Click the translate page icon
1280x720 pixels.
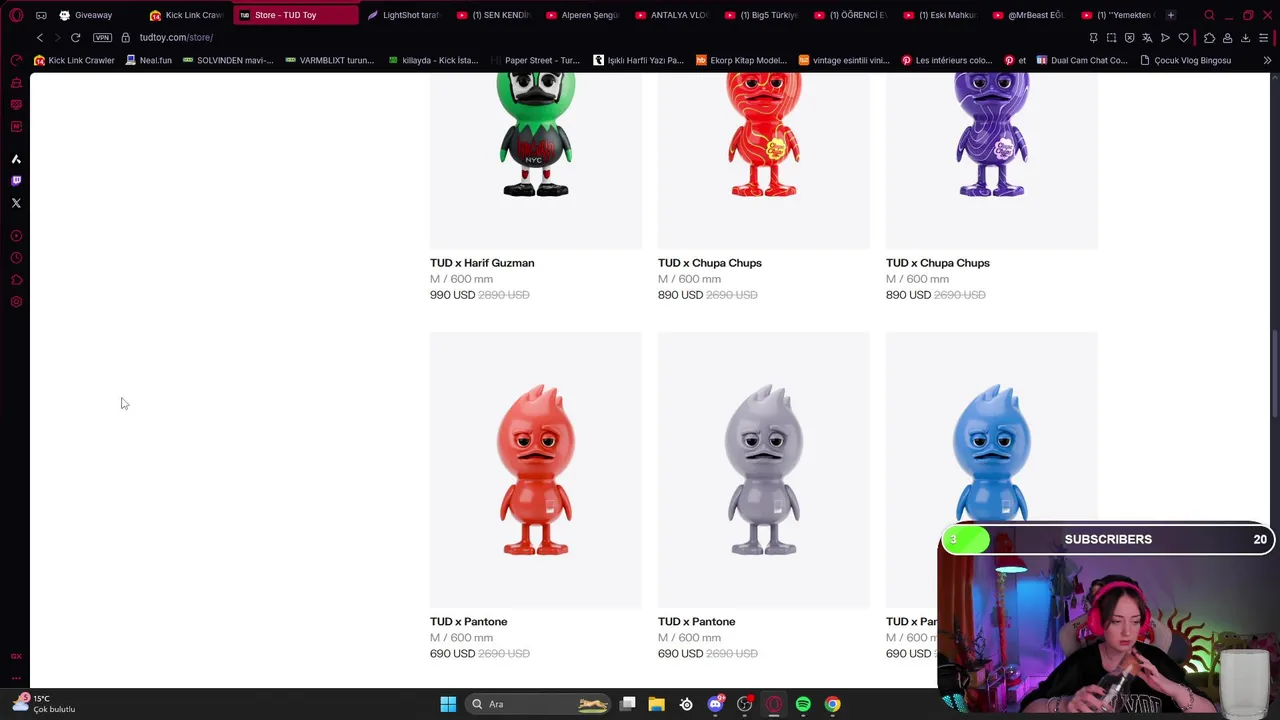[1147, 38]
